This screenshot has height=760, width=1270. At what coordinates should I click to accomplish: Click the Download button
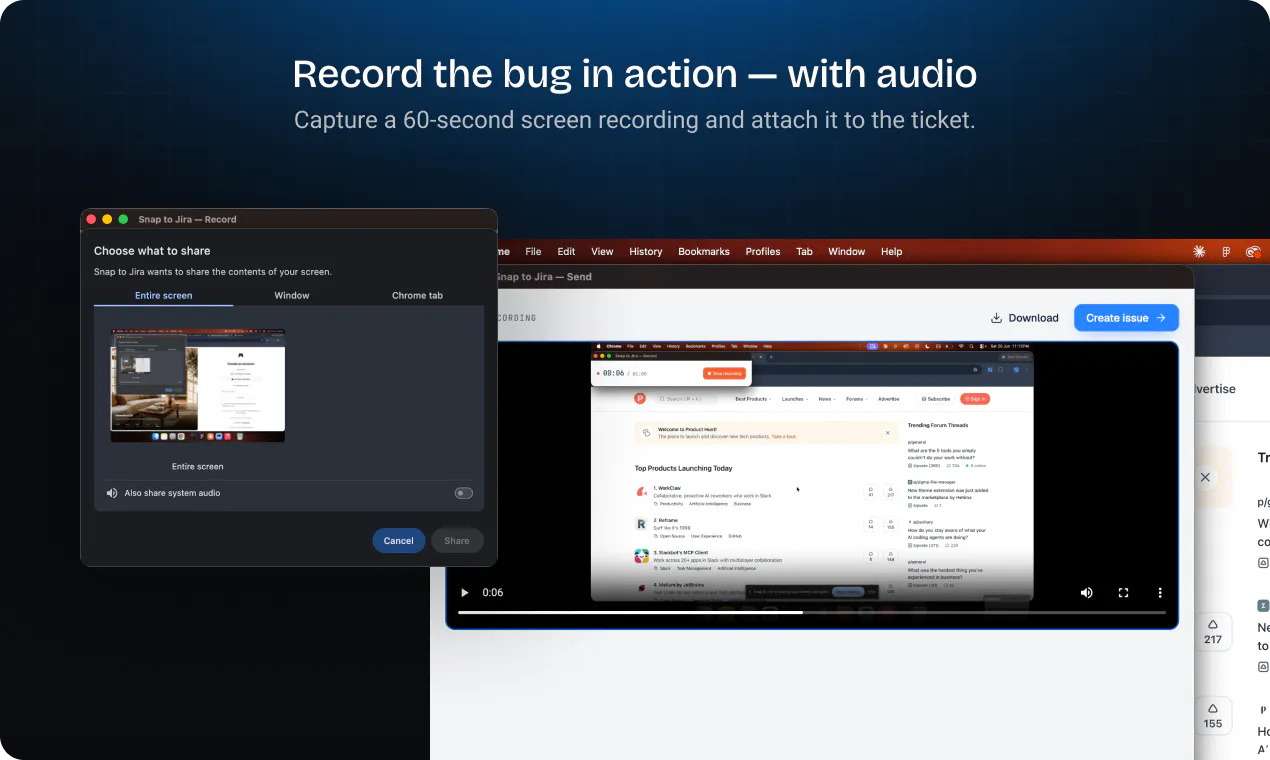point(1024,318)
